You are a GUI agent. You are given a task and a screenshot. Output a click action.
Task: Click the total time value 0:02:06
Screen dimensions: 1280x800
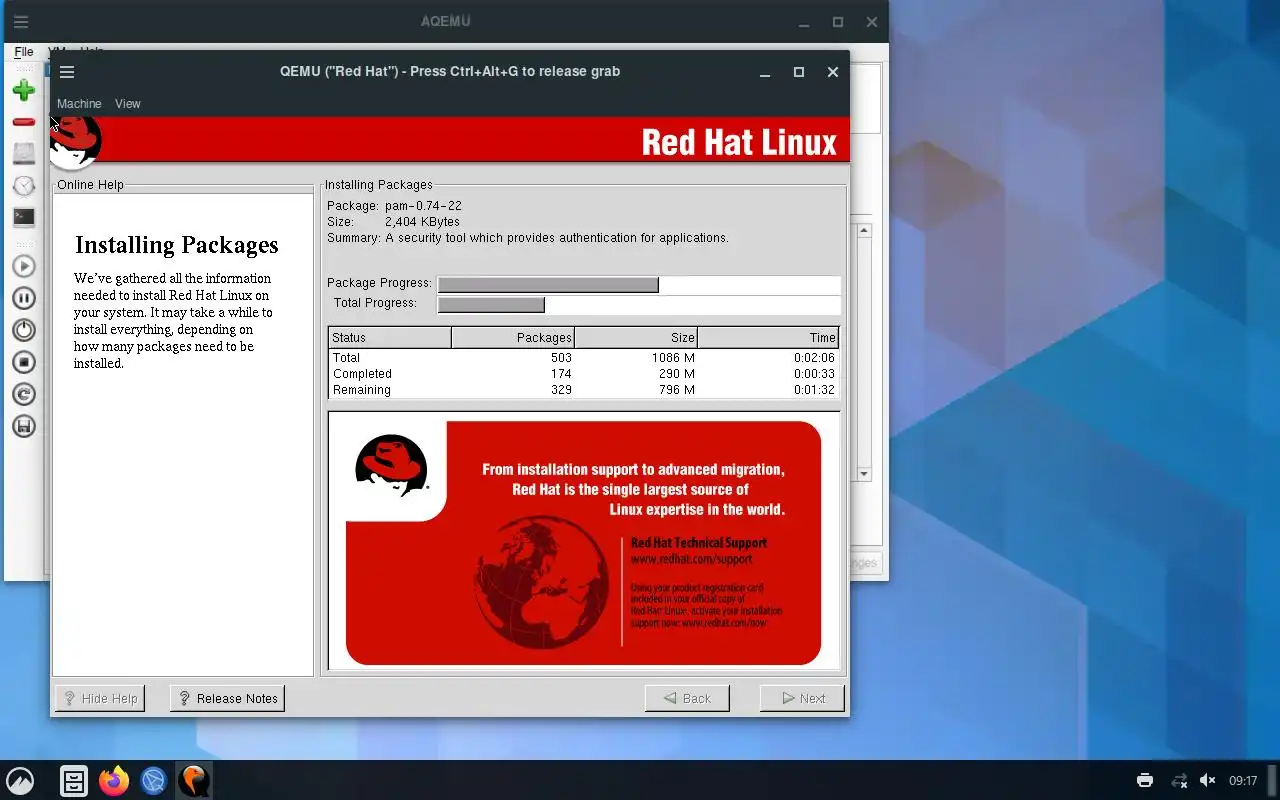[x=814, y=358]
